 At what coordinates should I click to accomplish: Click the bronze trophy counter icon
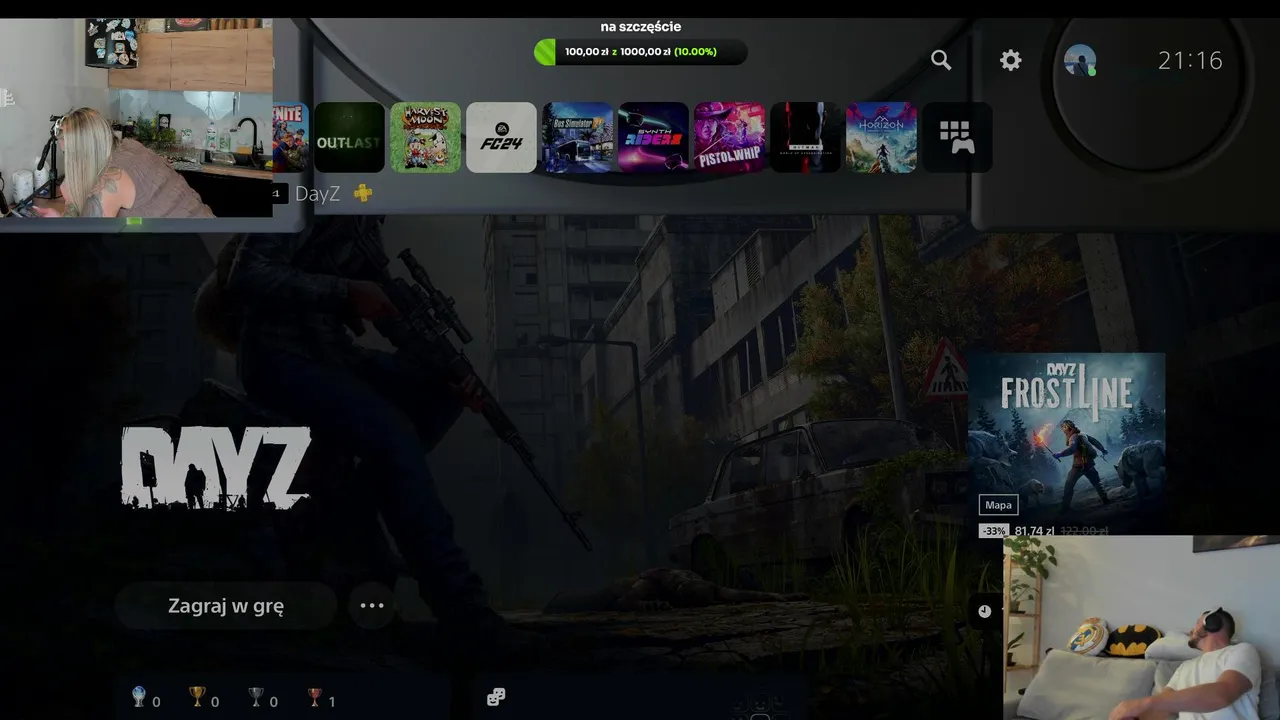tap(315, 698)
